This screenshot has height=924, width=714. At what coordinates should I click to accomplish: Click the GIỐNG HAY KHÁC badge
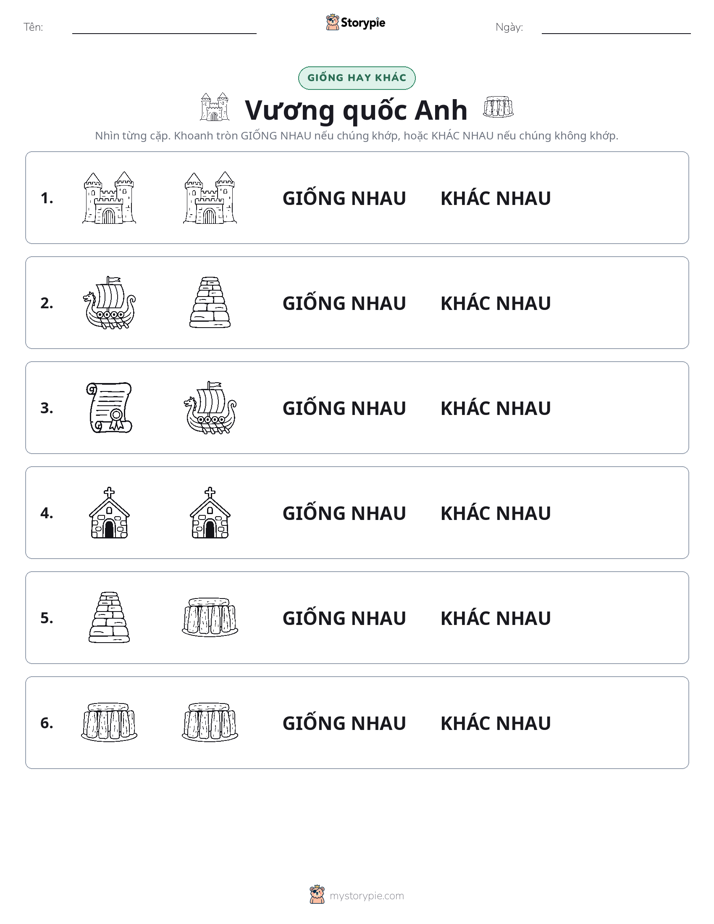click(x=357, y=78)
